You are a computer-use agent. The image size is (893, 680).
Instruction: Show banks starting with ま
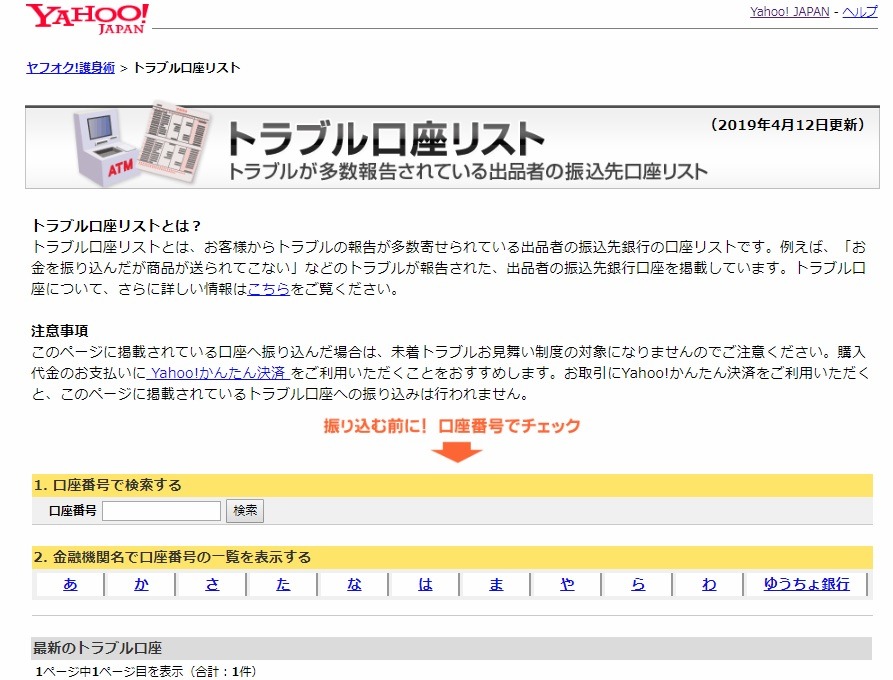[x=496, y=584]
